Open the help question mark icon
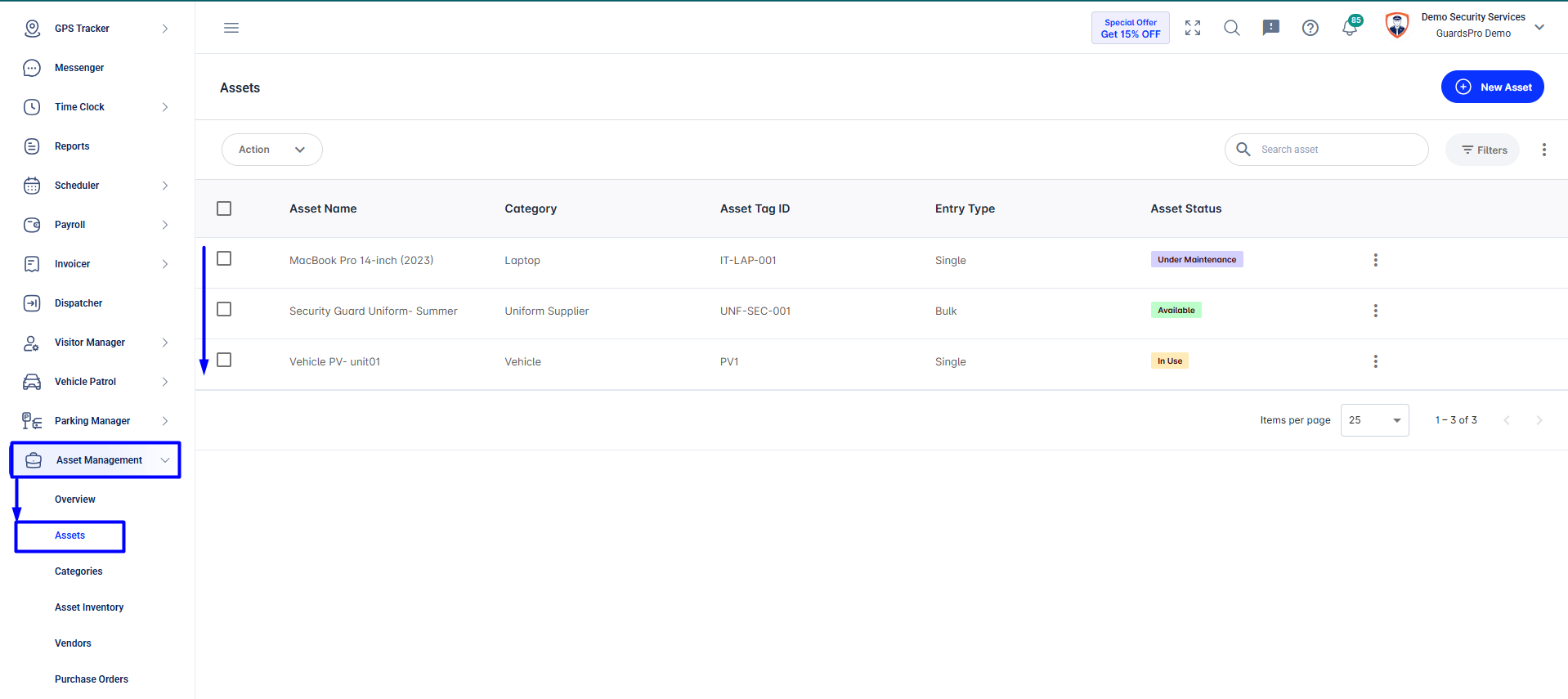 click(1310, 28)
